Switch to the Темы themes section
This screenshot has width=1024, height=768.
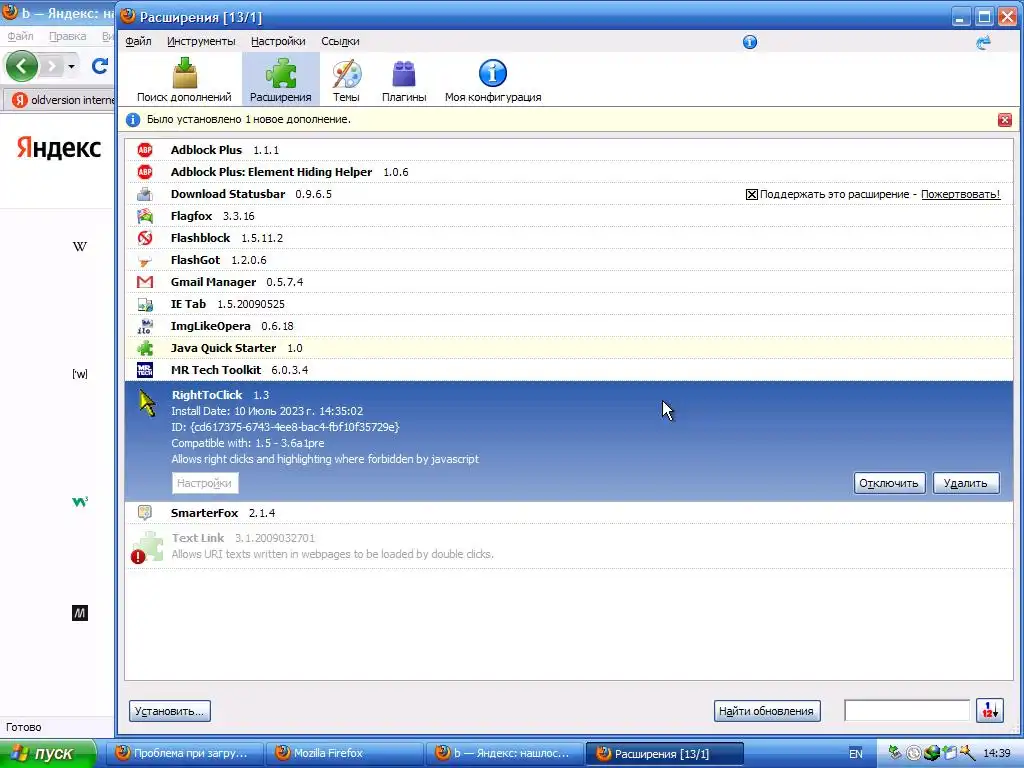(x=346, y=78)
